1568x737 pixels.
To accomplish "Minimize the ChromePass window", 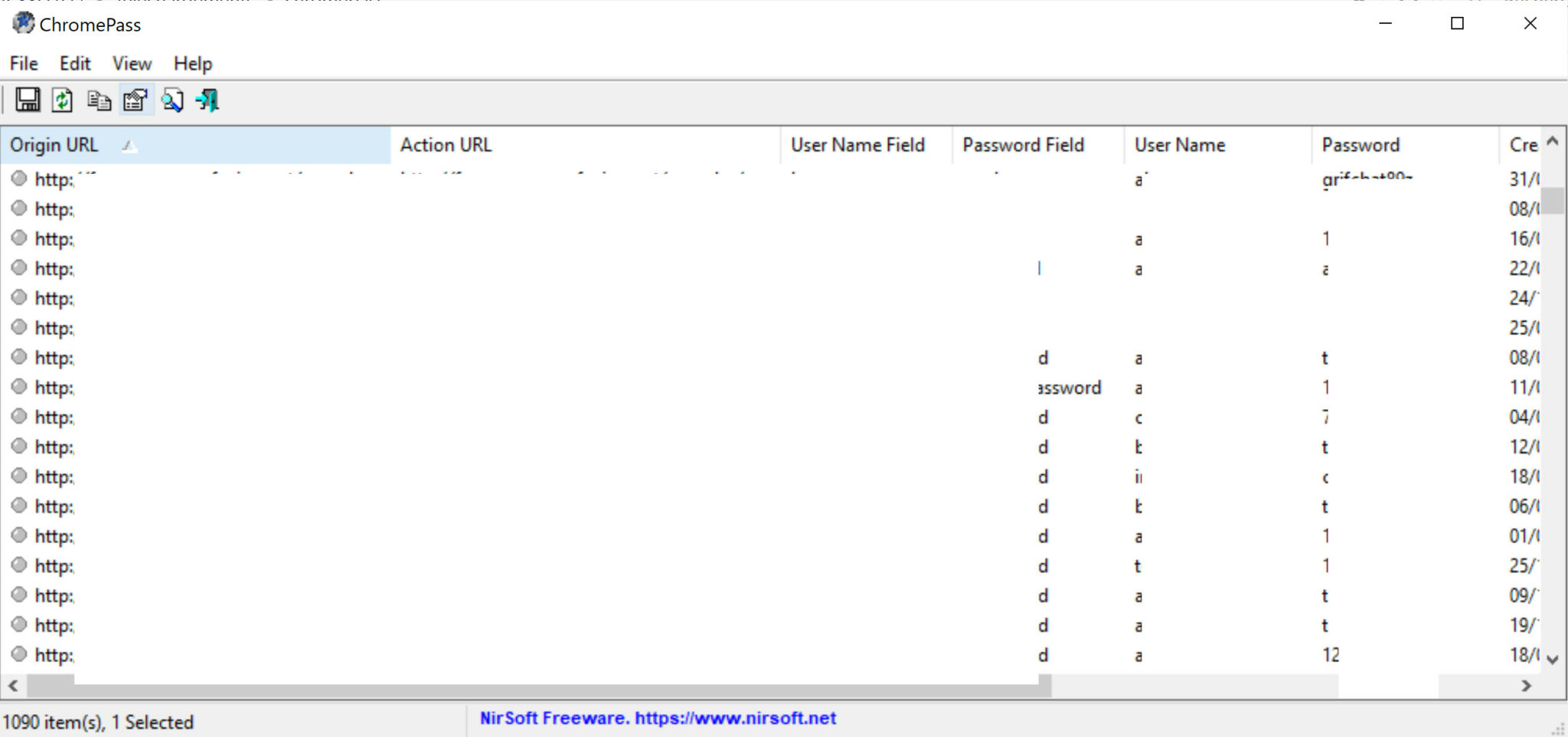I will (1385, 23).
